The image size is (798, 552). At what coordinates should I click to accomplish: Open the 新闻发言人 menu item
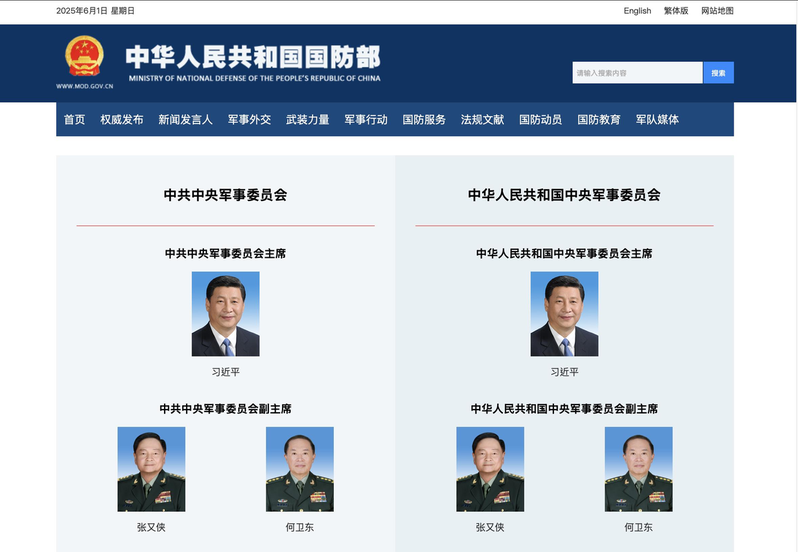point(185,120)
